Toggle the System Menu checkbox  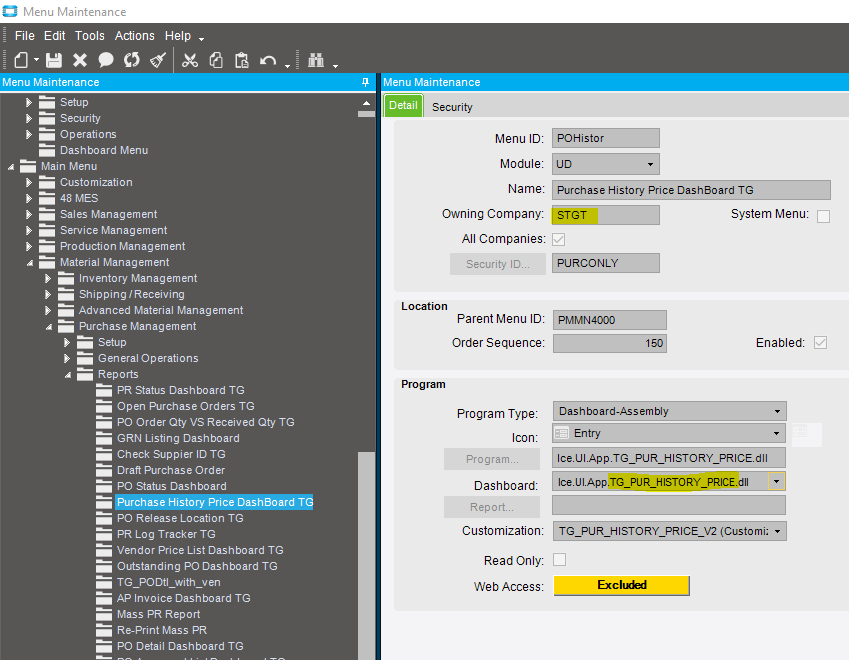click(823, 216)
